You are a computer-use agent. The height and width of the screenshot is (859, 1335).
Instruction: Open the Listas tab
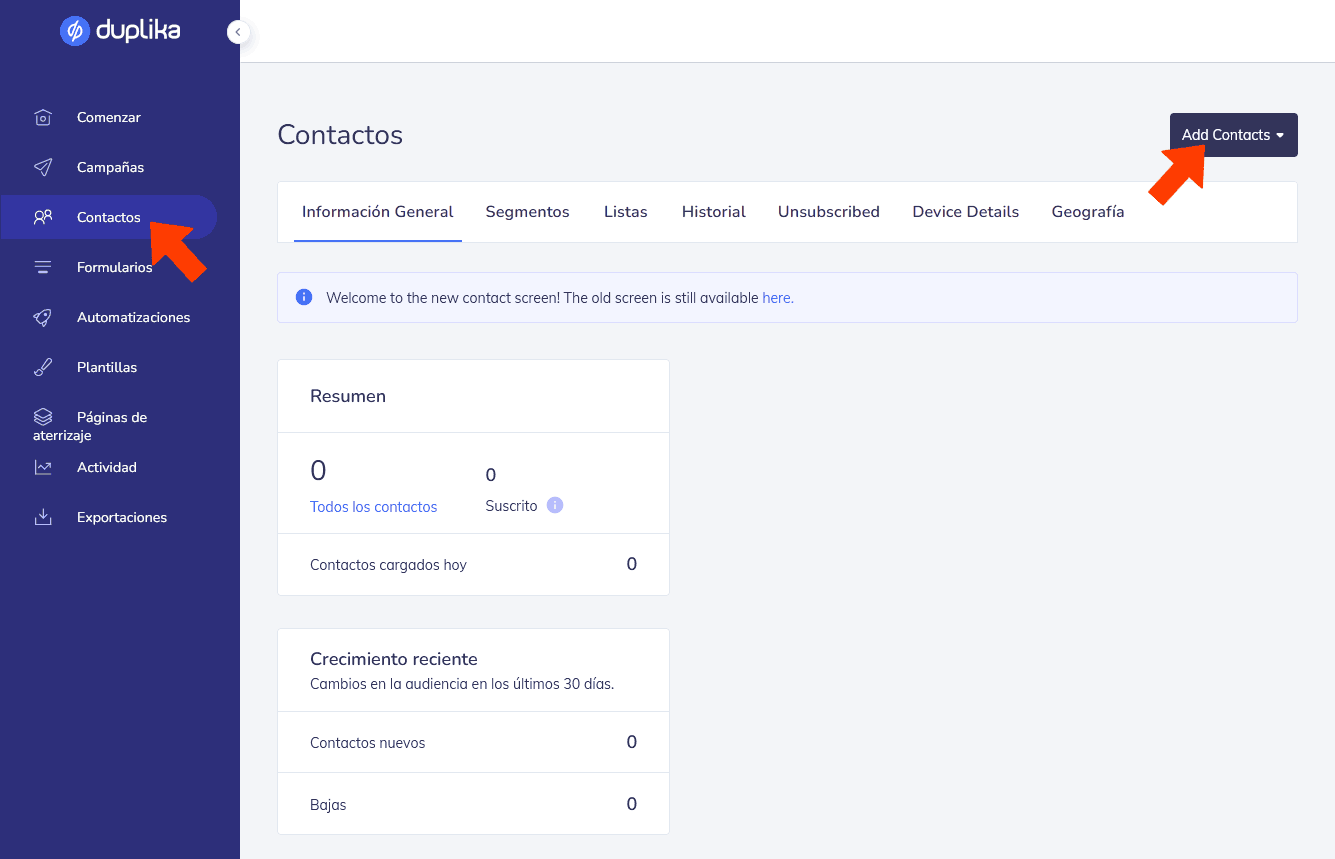pyautogui.click(x=625, y=212)
